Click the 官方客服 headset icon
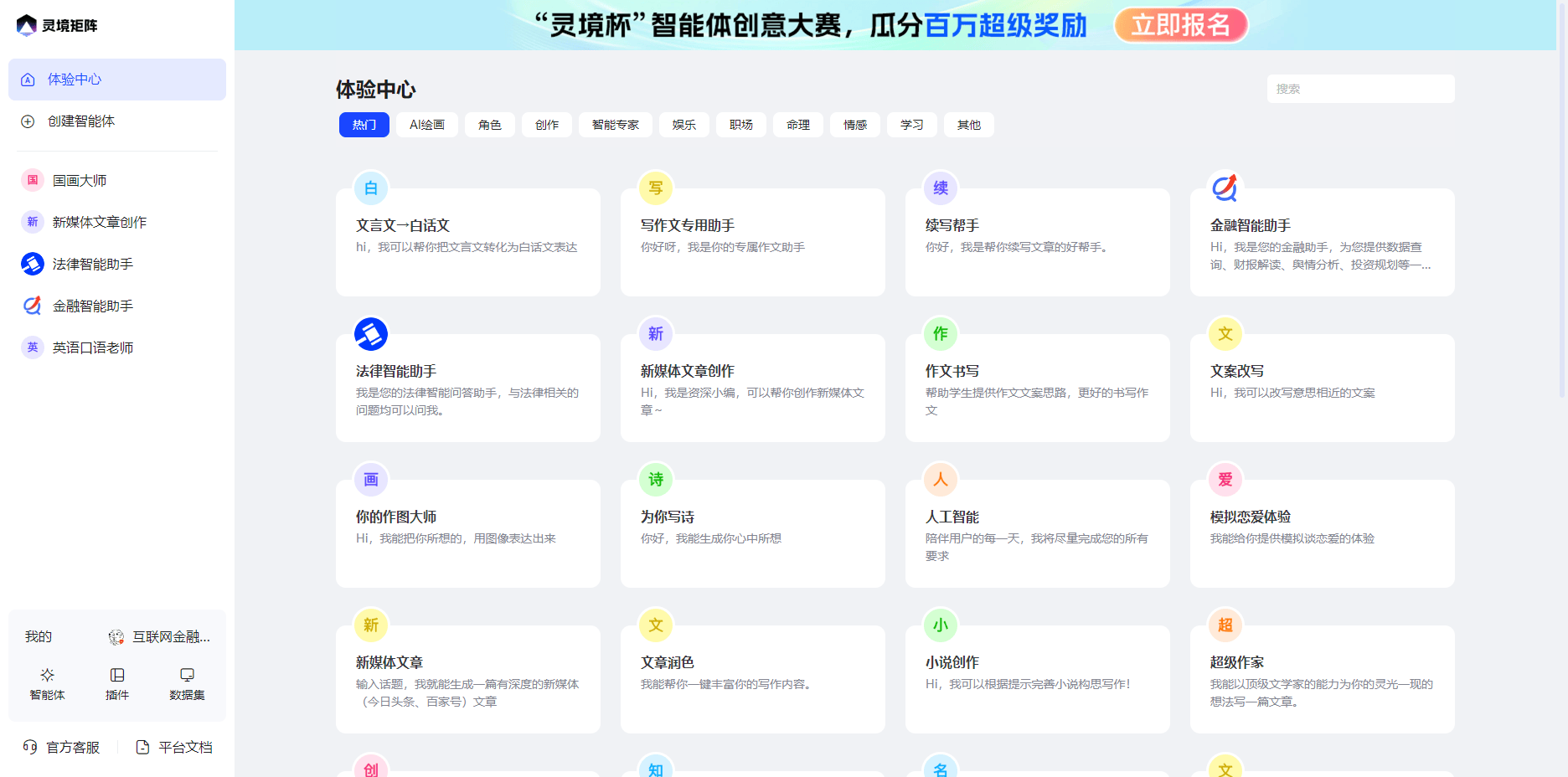Viewport: 1568px width, 777px height. pos(30,747)
